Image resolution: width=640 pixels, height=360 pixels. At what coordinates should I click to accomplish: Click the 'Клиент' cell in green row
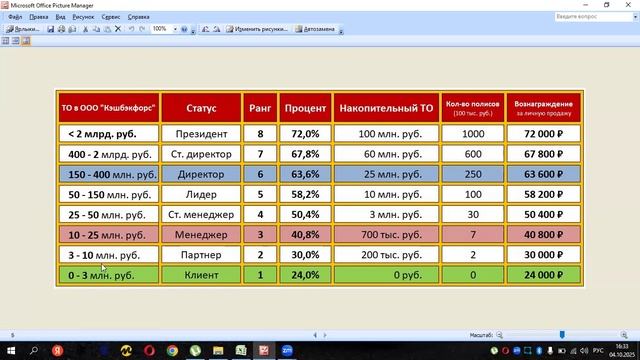pyautogui.click(x=201, y=275)
